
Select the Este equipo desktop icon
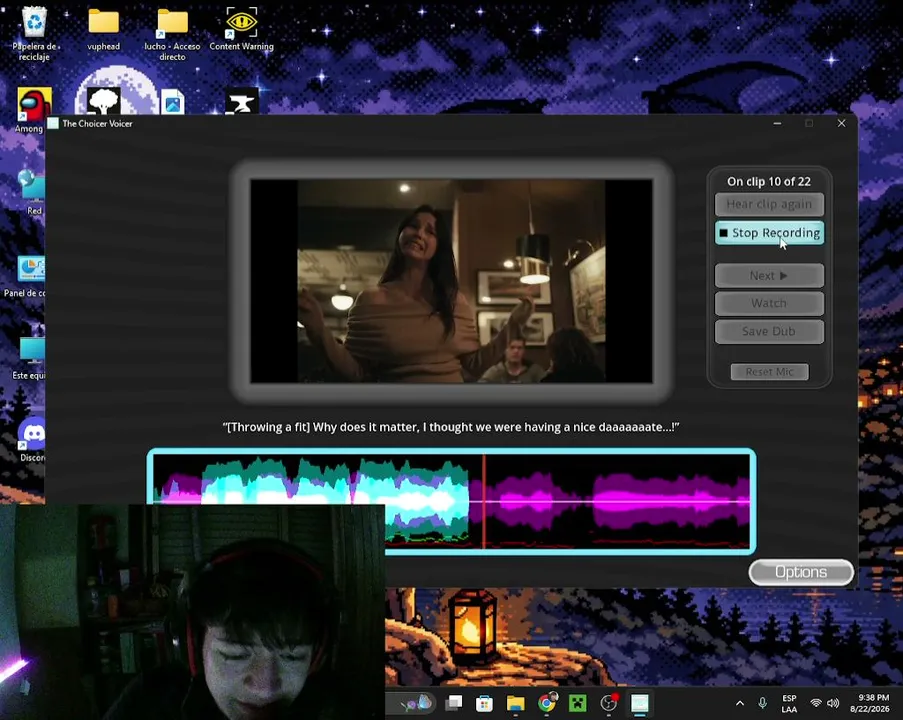pyautogui.click(x=30, y=358)
